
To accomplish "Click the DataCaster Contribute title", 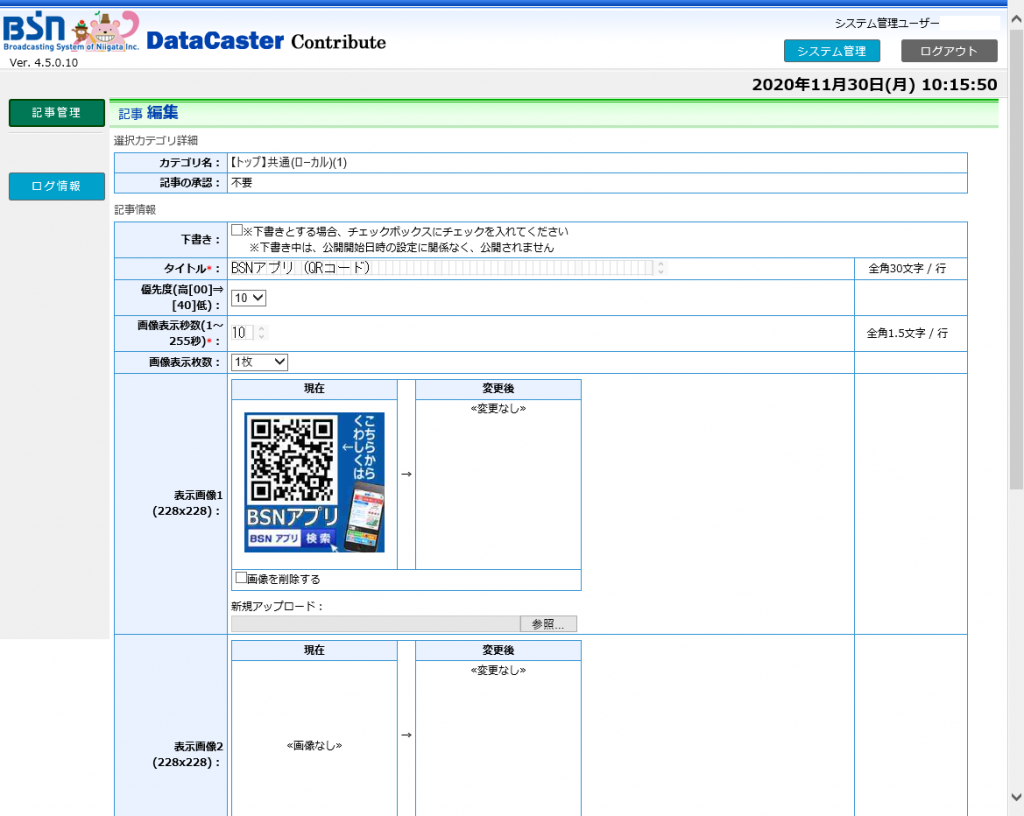I will (266, 41).
